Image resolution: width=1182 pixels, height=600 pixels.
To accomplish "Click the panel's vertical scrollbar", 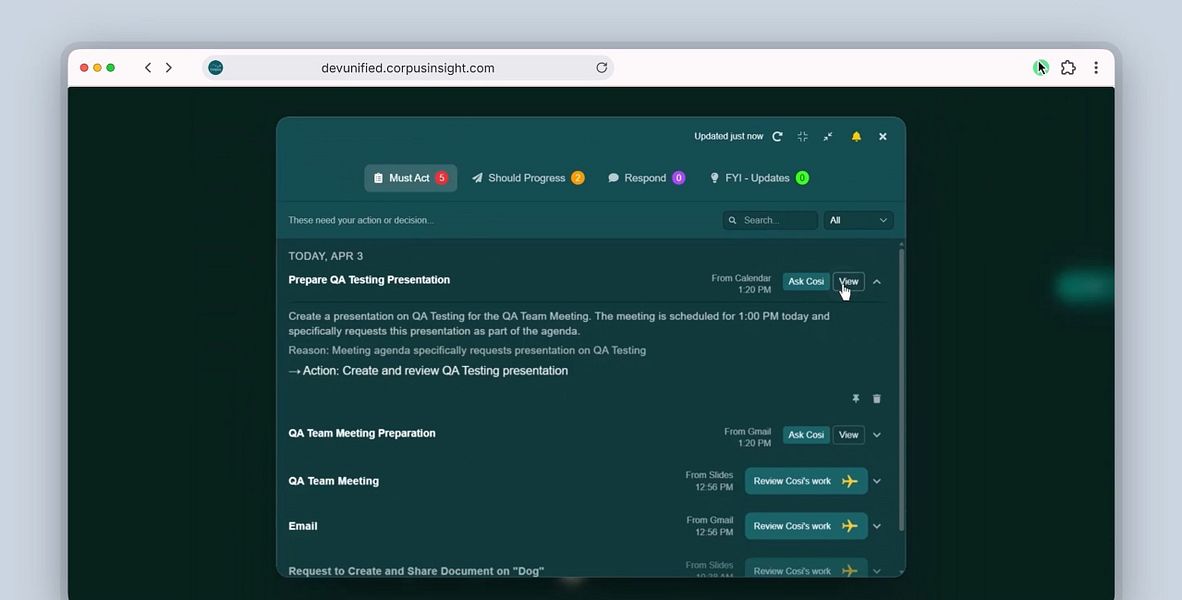I will (x=901, y=388).
